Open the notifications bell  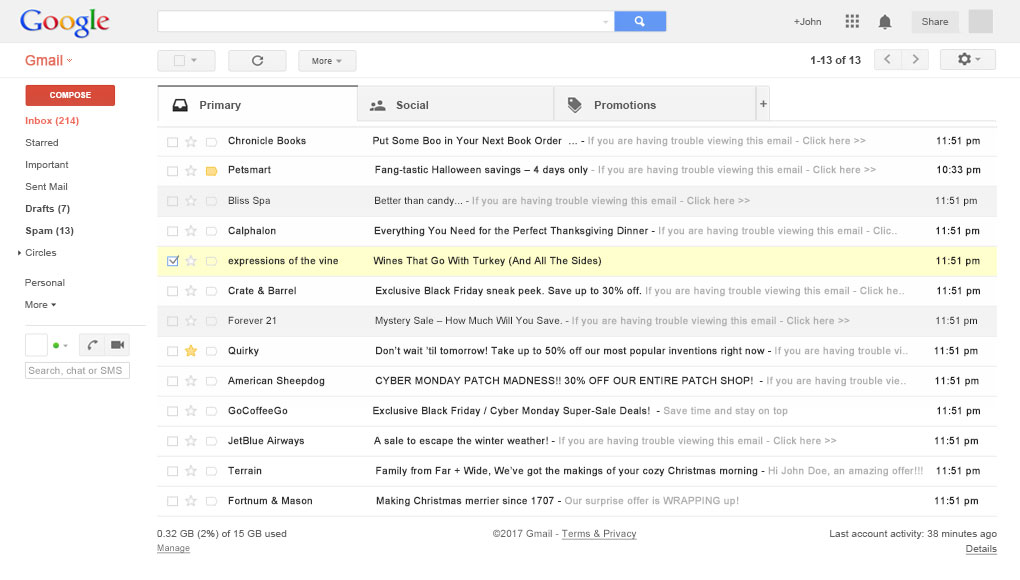[x=885, y=22]
